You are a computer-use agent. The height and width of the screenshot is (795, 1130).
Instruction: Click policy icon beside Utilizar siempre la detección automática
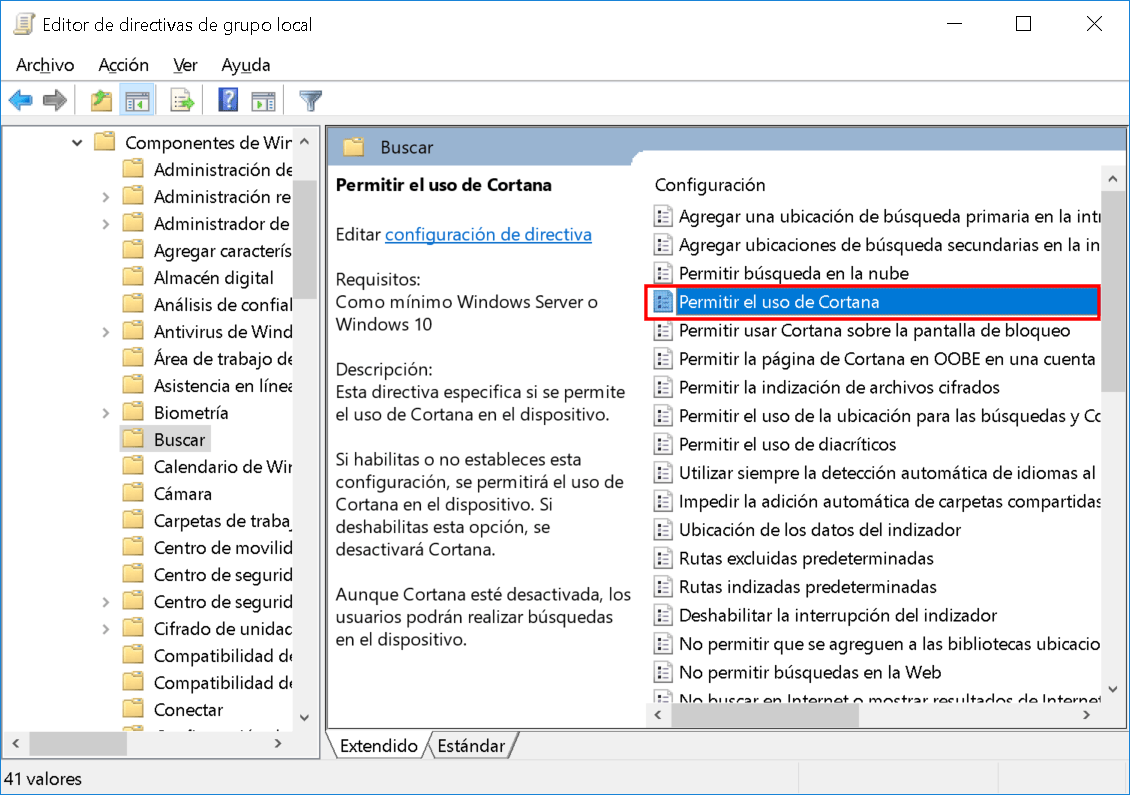[x=663, y=473]
